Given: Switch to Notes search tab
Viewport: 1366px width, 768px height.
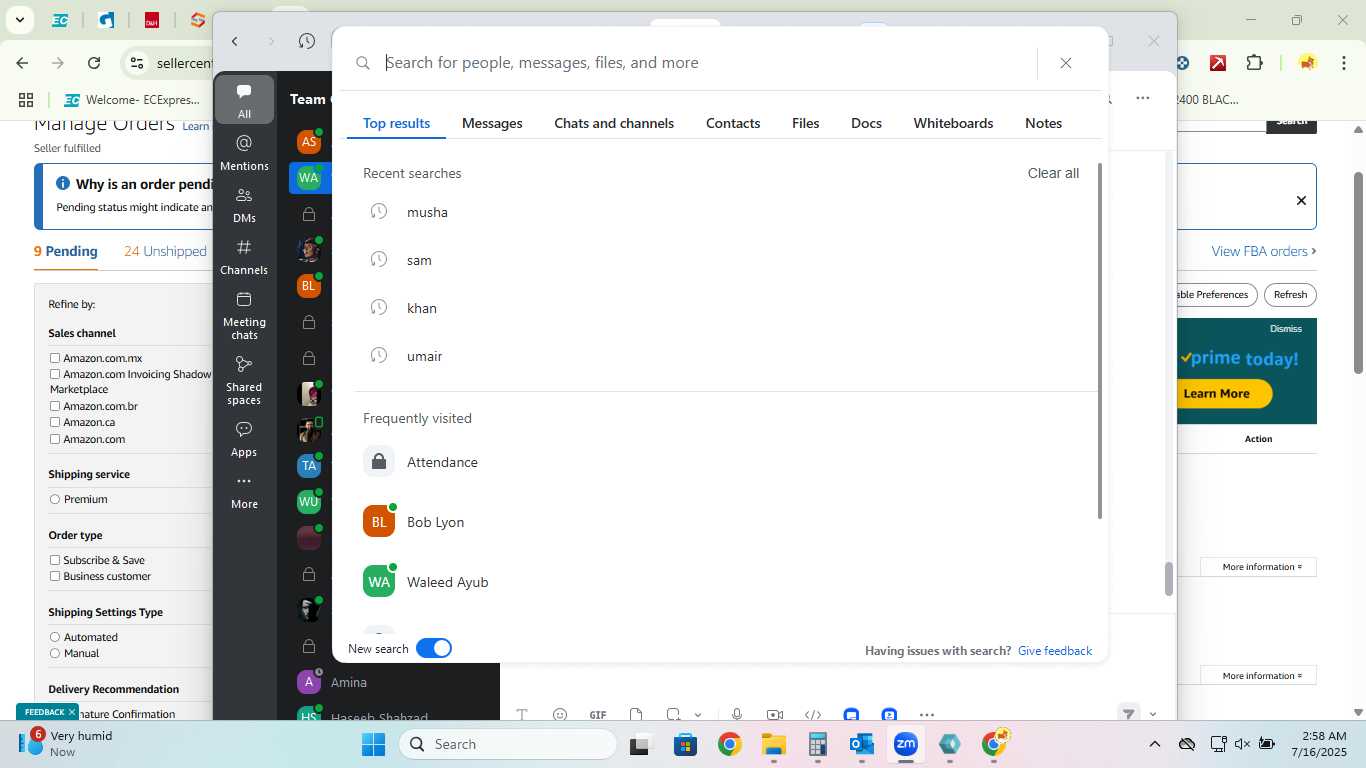Looking at the screenshot, I should coord(1043,123).
